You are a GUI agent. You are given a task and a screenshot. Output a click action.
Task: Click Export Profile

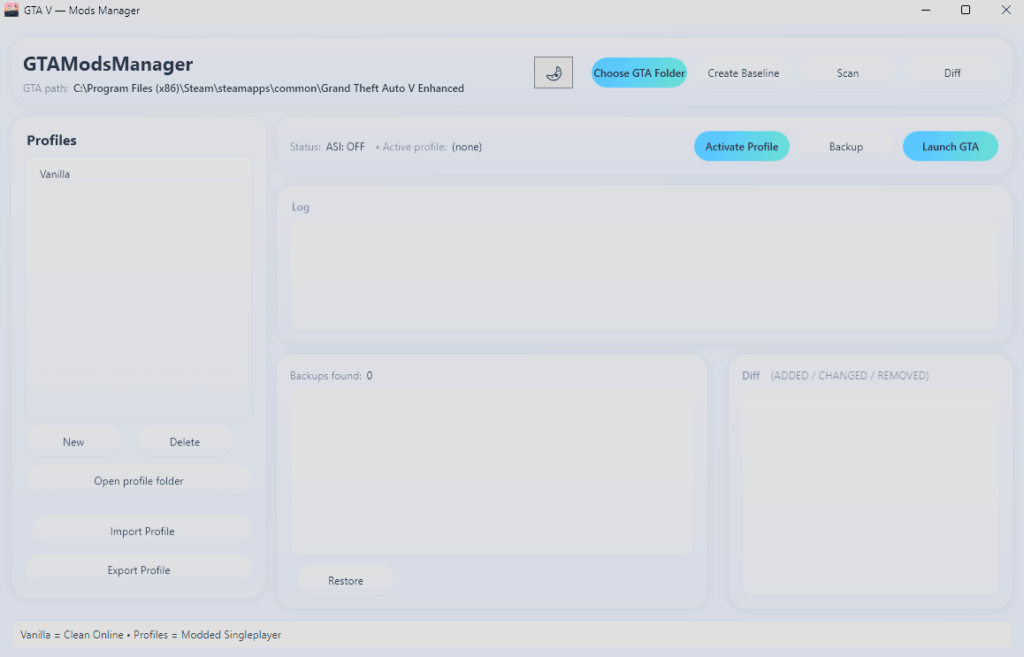tap(138, 570)
